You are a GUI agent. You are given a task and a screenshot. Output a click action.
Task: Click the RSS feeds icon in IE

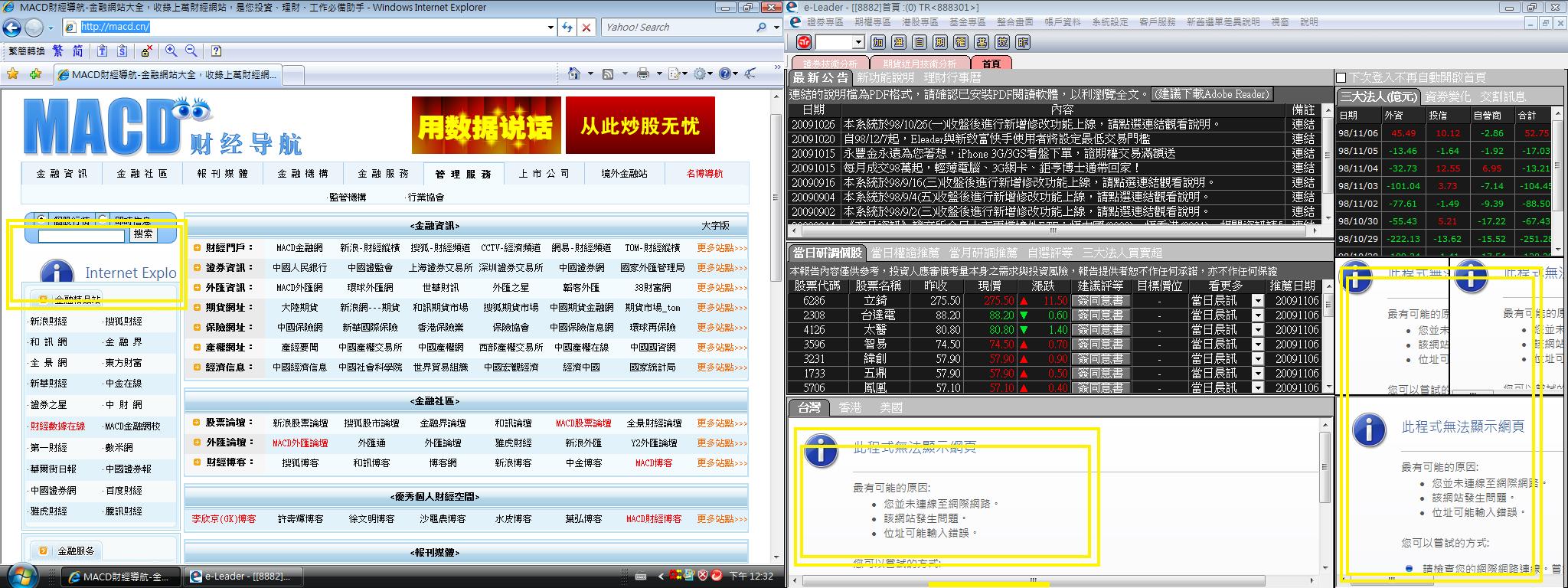pos(608,74)
